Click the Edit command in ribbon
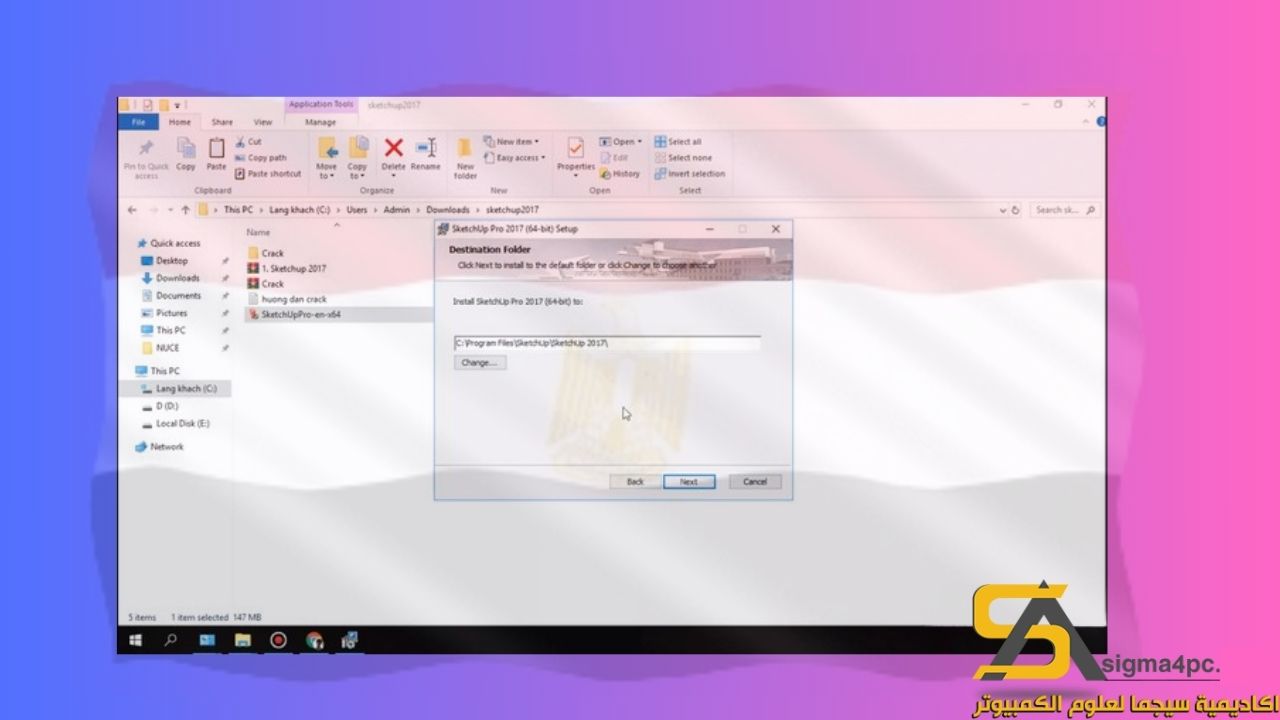 [x=615, y=158]
